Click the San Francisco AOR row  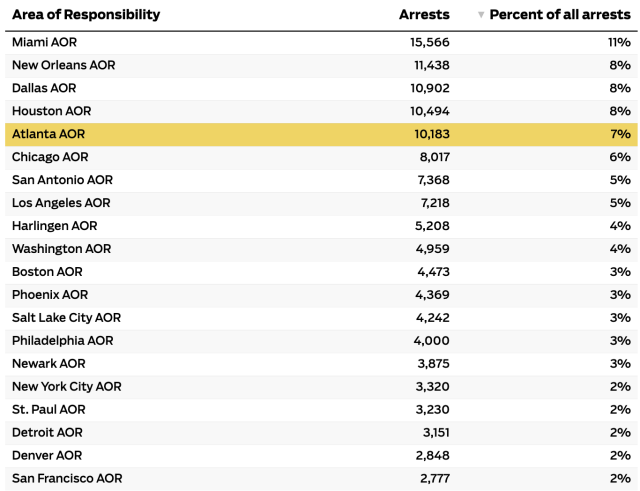(x=67, y=479)
